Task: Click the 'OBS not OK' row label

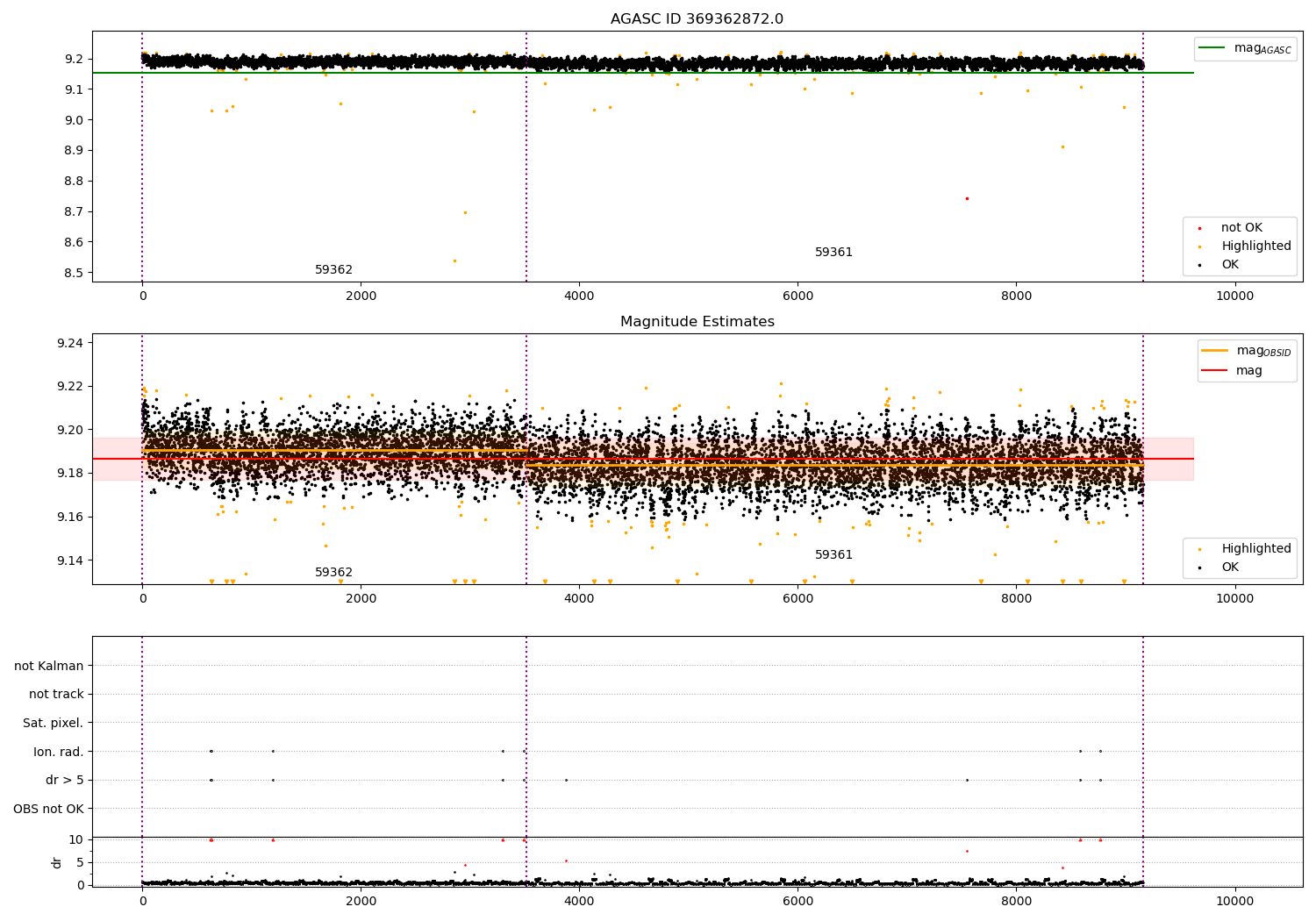Action: tap(48, 810)
